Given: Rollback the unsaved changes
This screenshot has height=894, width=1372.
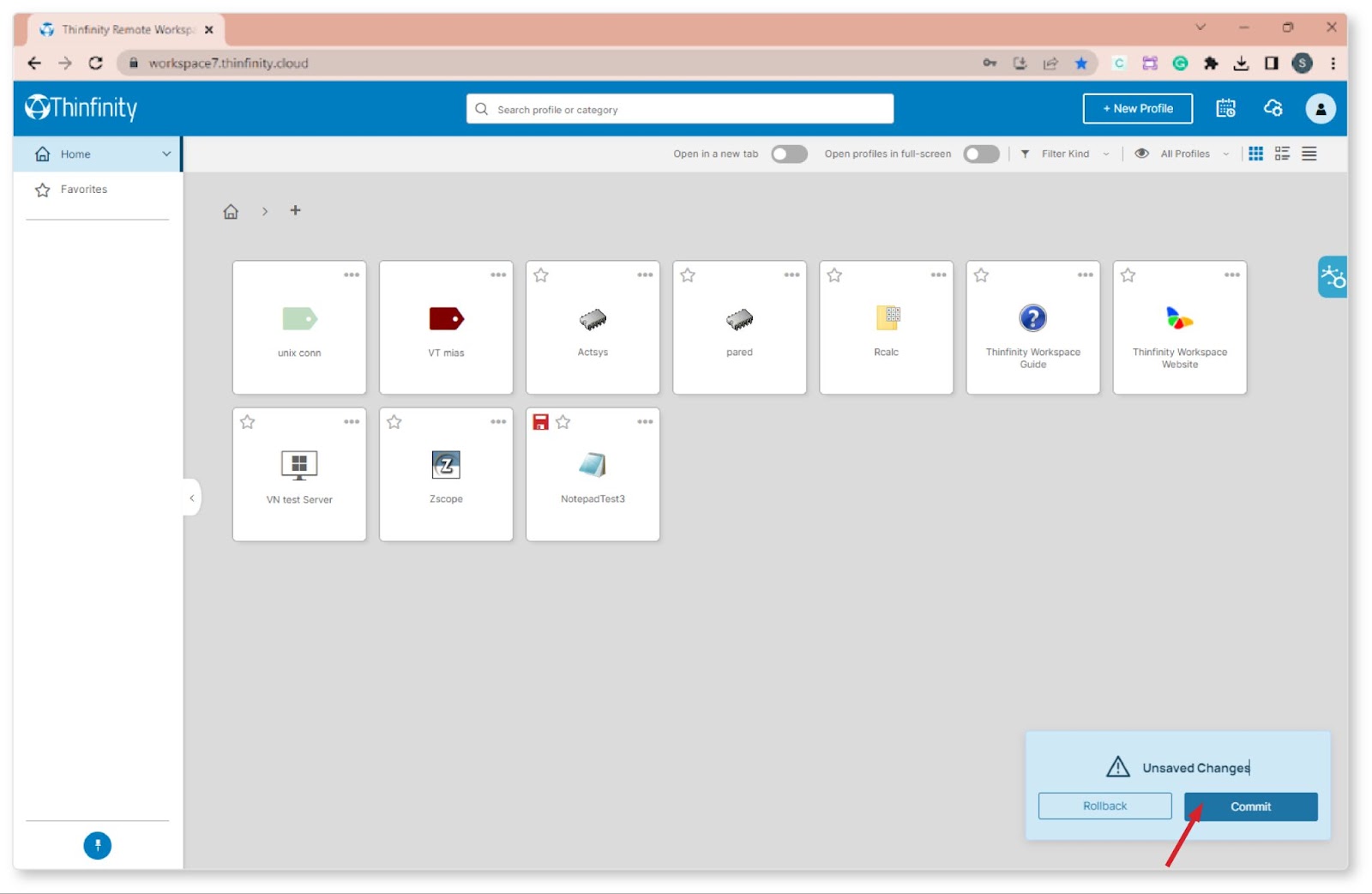Looking at the screenshot, I should click(1104, 806).
